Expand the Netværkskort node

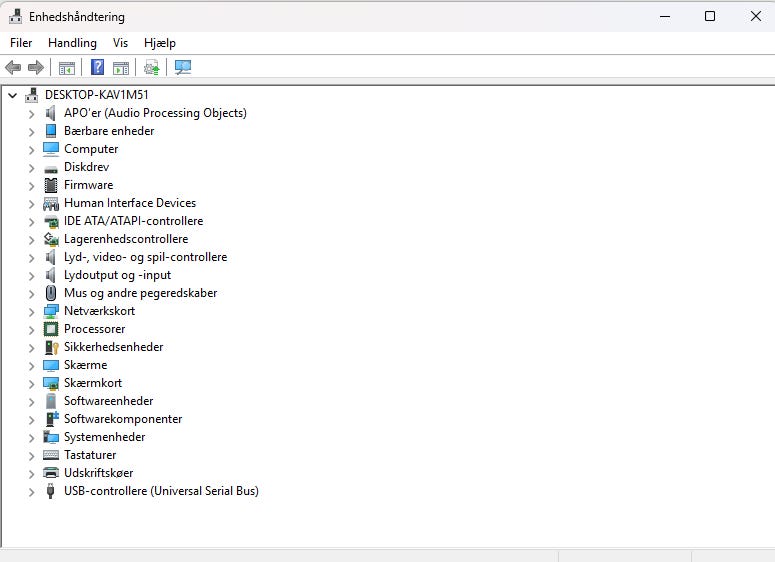(32, 312)
